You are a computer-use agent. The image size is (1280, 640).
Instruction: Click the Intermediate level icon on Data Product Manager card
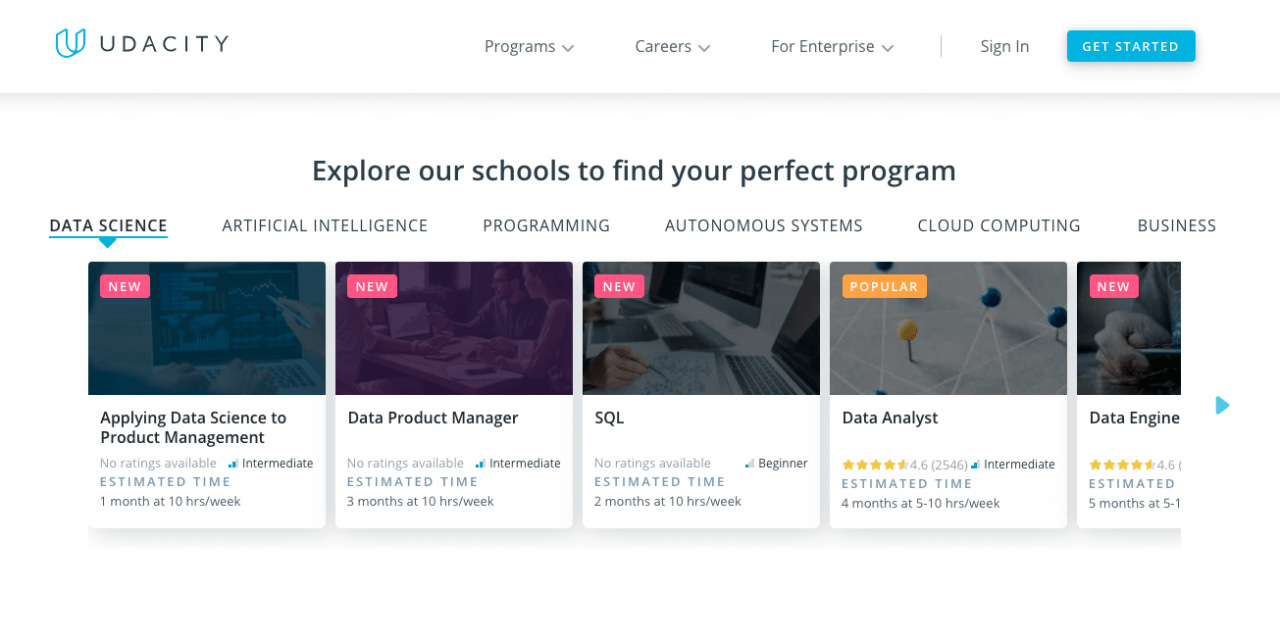pos(480,464)
